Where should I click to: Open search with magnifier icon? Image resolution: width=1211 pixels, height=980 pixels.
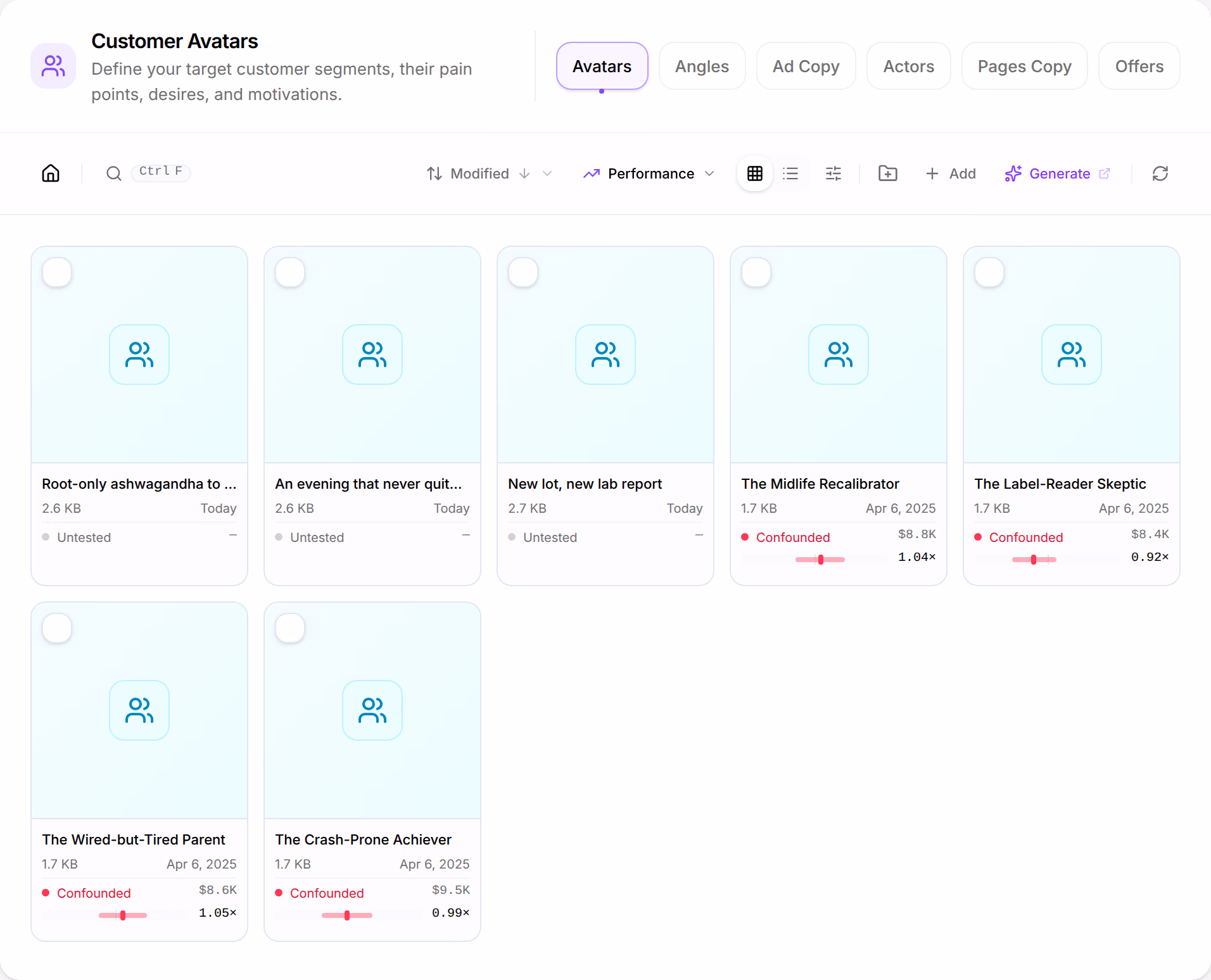pyautogui.click(x=114, y=173)
